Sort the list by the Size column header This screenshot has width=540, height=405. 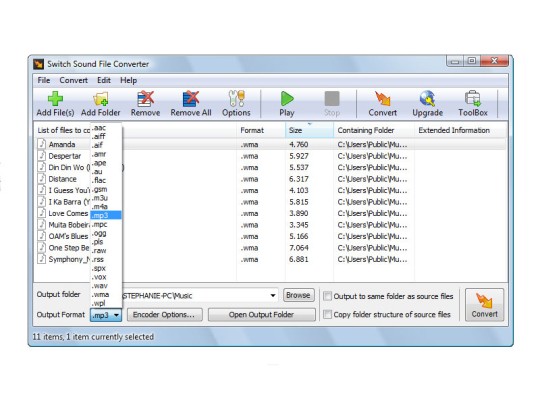pos(309,130)
